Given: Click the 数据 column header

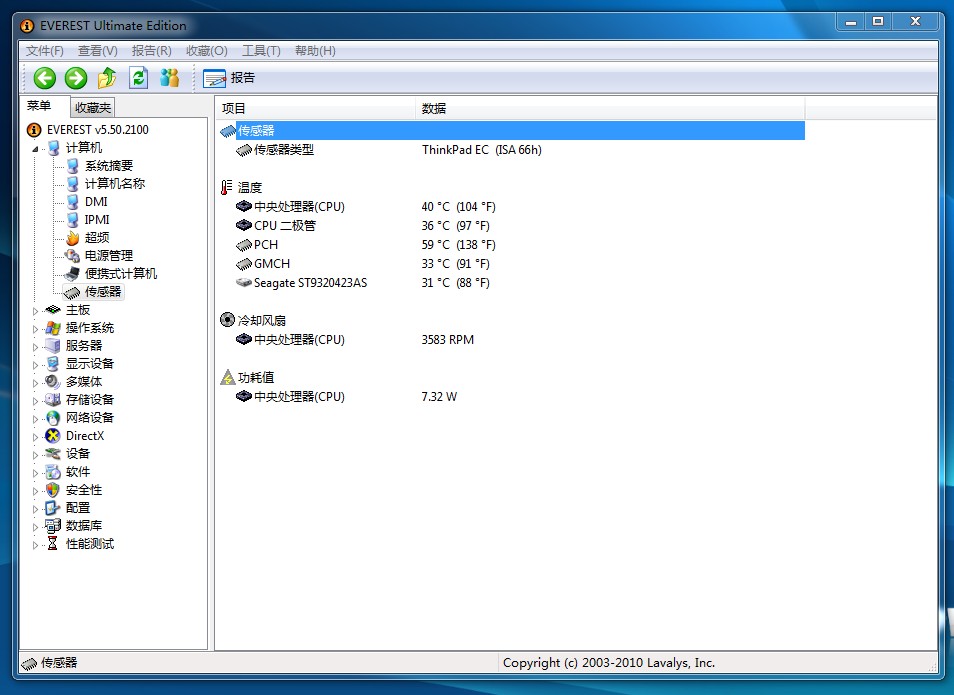Looking at the screenshot, I should (610, 108).
